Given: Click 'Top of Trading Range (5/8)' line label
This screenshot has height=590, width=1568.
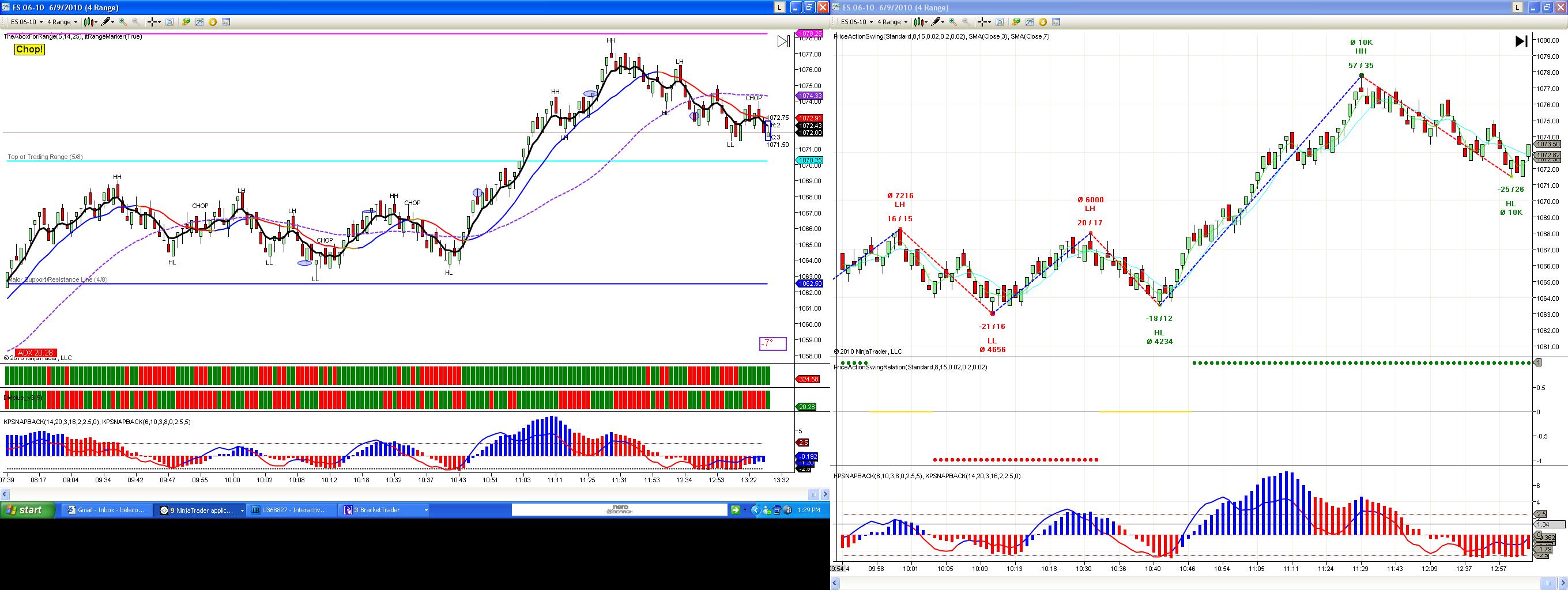Looking at the screenshot, I should point(45,157).
